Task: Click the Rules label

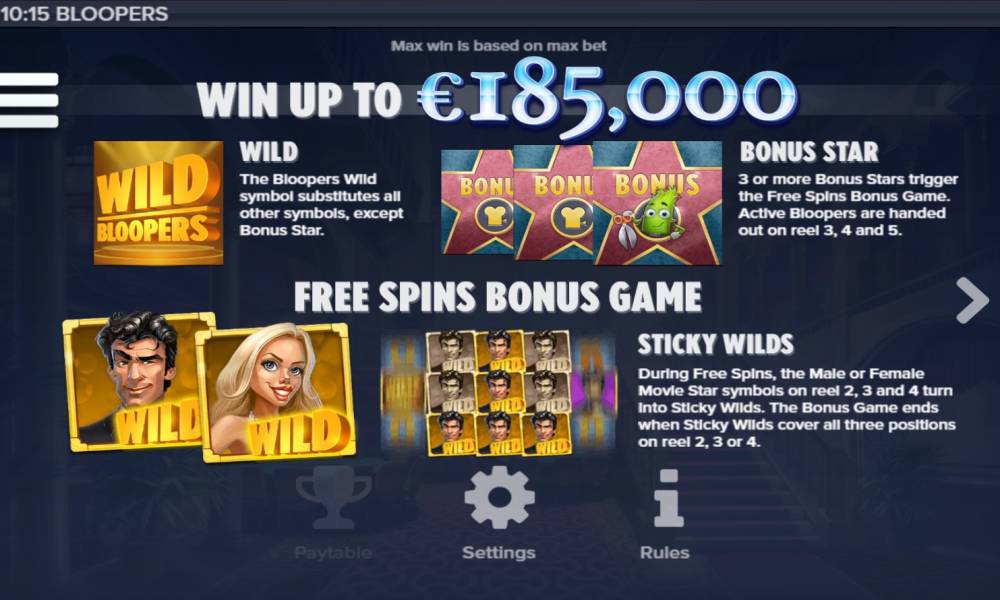Action: point(665,552)
